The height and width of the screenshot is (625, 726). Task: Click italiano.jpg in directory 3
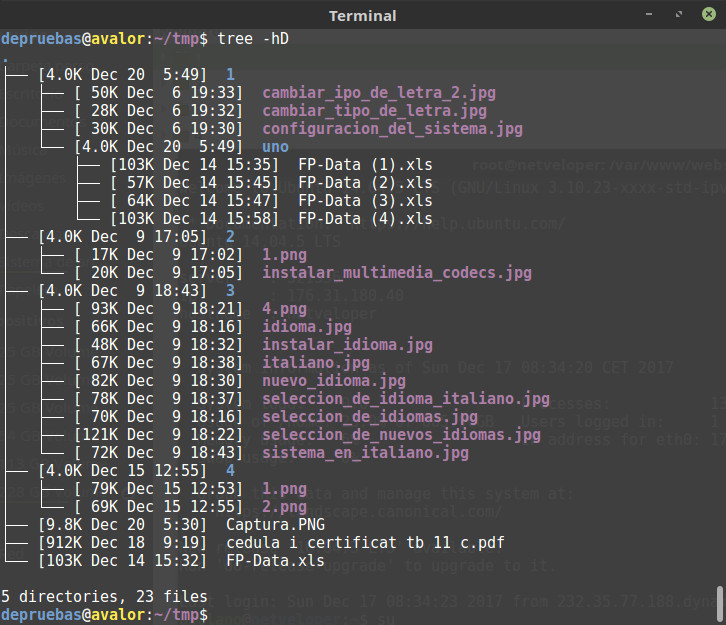pos(316,363)
